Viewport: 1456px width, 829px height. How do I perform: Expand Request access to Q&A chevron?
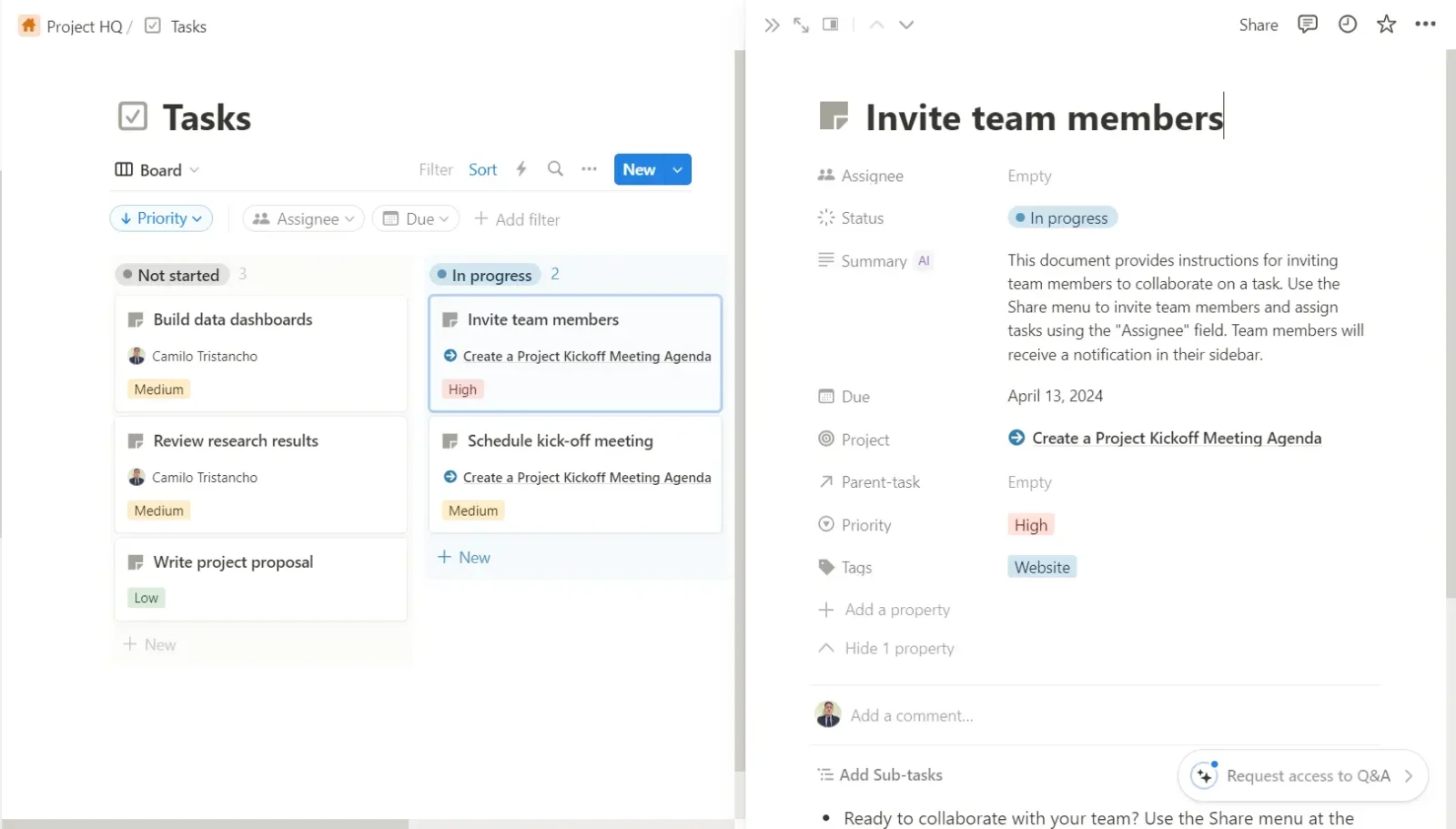(x=1409, y=775)
